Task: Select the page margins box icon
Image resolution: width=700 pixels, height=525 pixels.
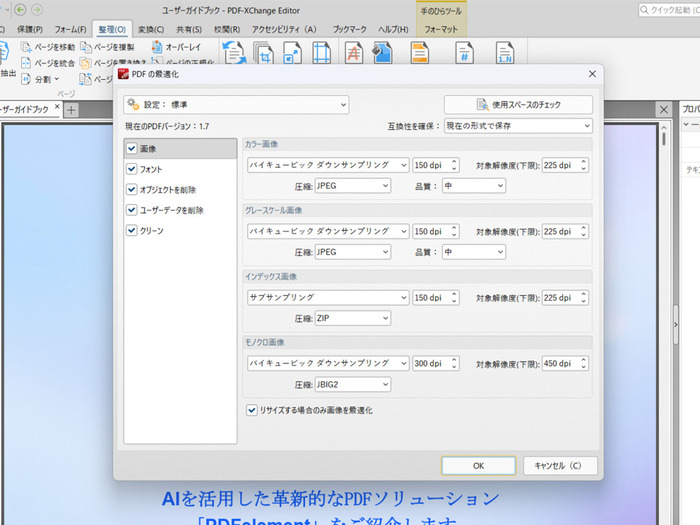Action: pos(321,53)
